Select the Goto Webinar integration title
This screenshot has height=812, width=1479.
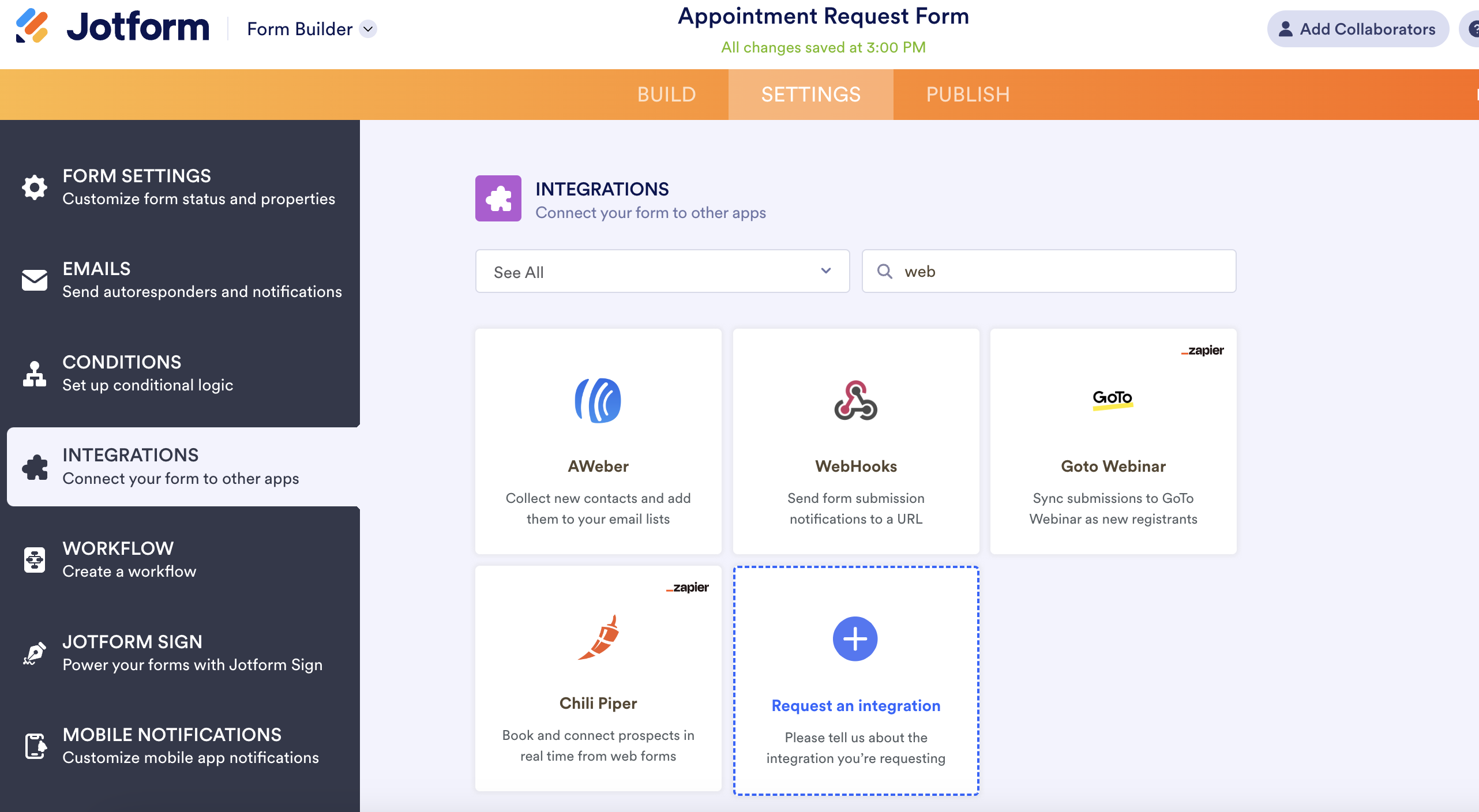pos(1113,466)
